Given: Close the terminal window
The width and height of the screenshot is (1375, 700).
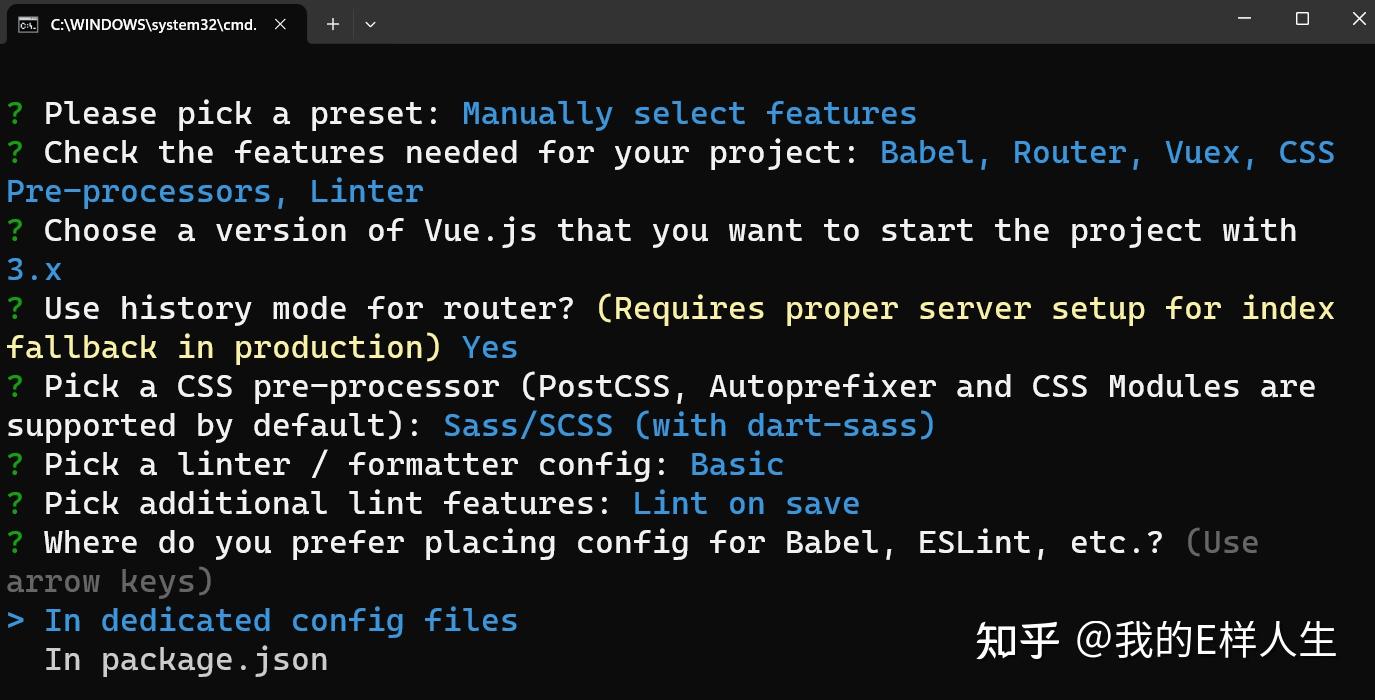Looking at the screenshot, I should click(x=1359, y=19).
